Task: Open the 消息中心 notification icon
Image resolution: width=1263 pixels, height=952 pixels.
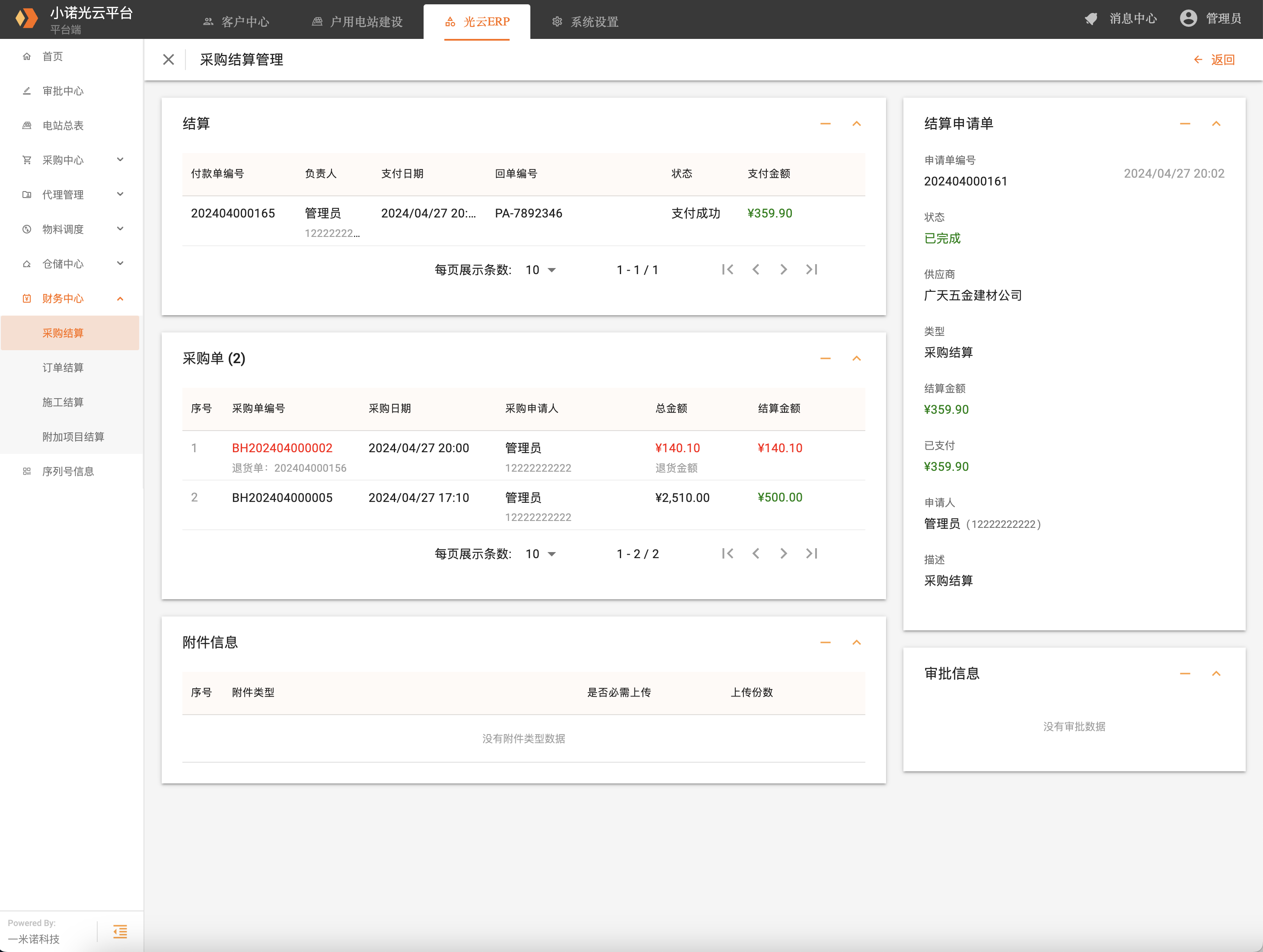Action: [1091, 18]
